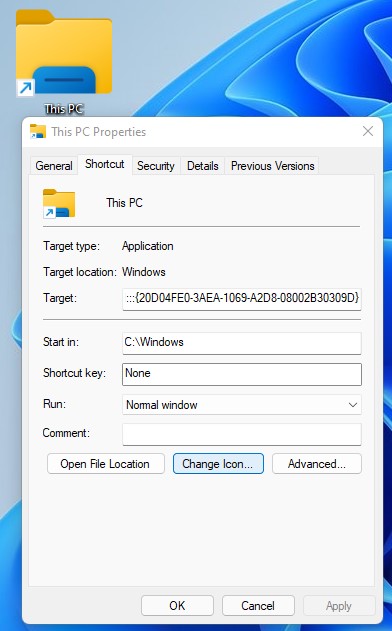Click the This PC shortcut icon inside the Shortcut tab
The height and width of the screenshot is (631, 392).
click(59, 203)
